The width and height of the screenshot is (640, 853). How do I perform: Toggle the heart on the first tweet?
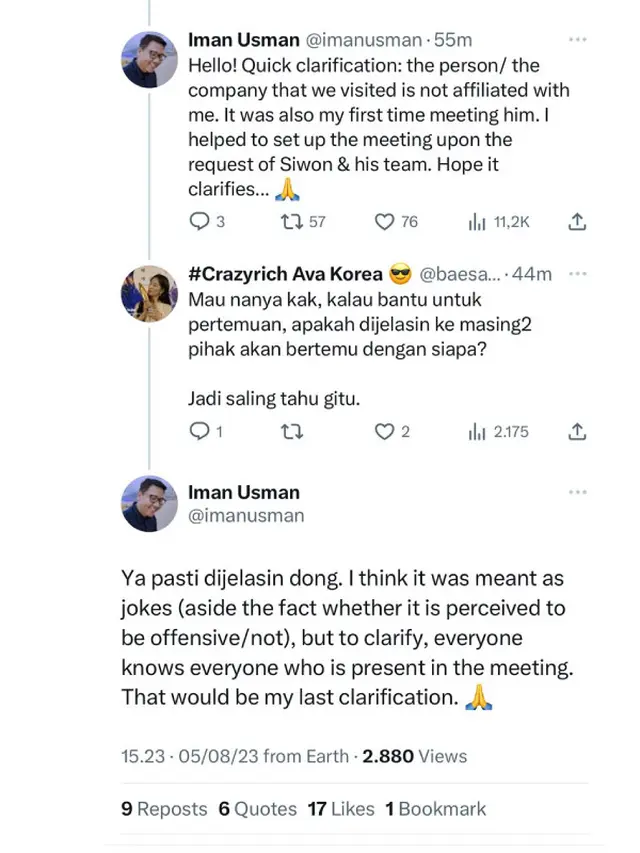pos(383,222)
